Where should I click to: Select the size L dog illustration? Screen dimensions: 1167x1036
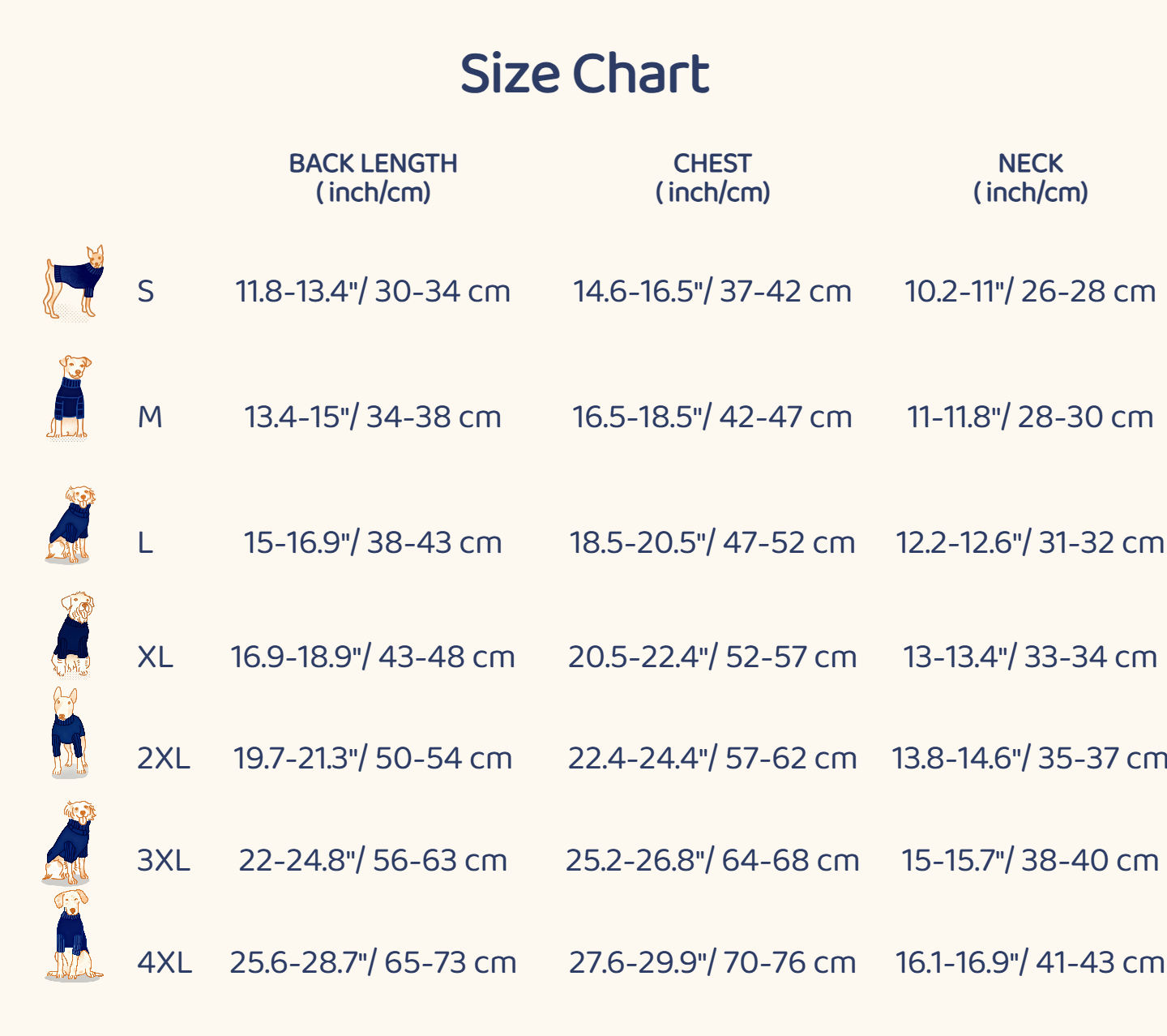(x=71, y=524)
